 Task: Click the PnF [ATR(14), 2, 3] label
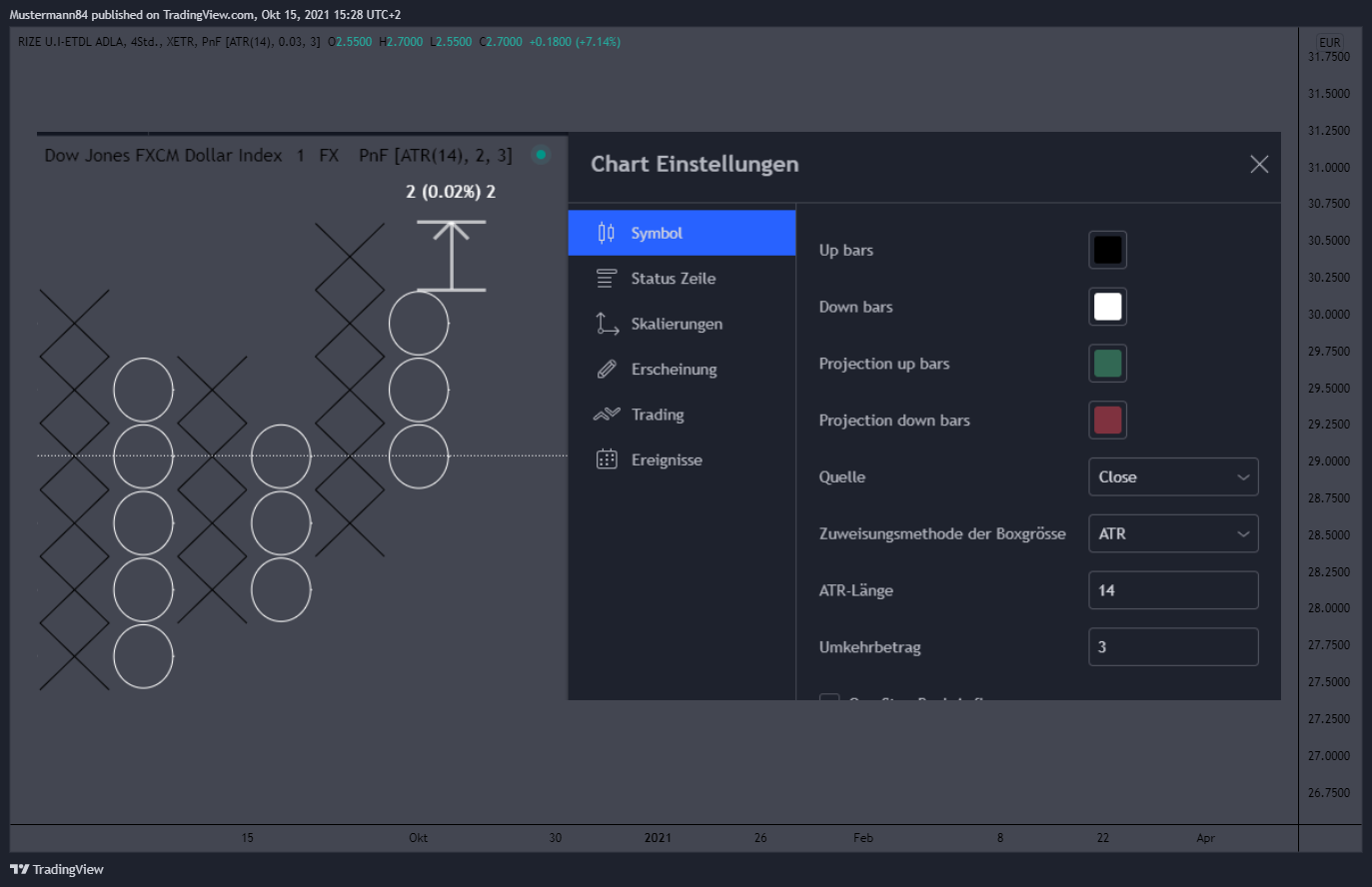tap(436, 155)
